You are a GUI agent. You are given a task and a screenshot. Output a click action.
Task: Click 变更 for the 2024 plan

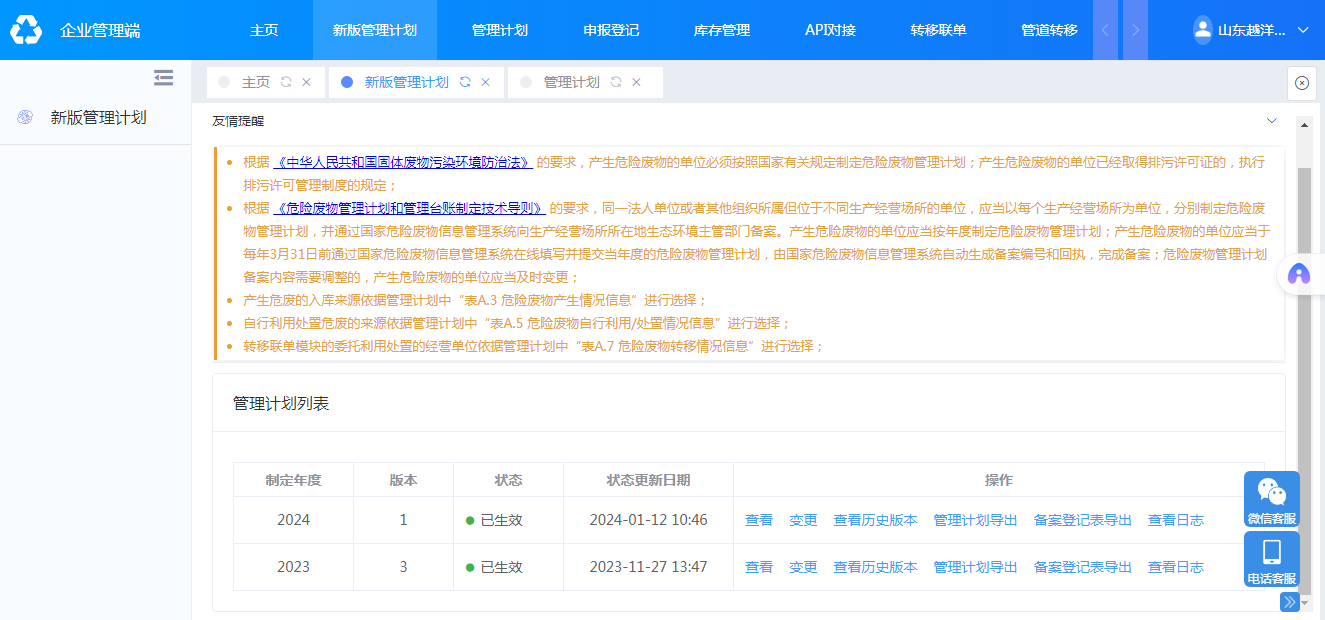pyautogui.click(x=803, y=520)
